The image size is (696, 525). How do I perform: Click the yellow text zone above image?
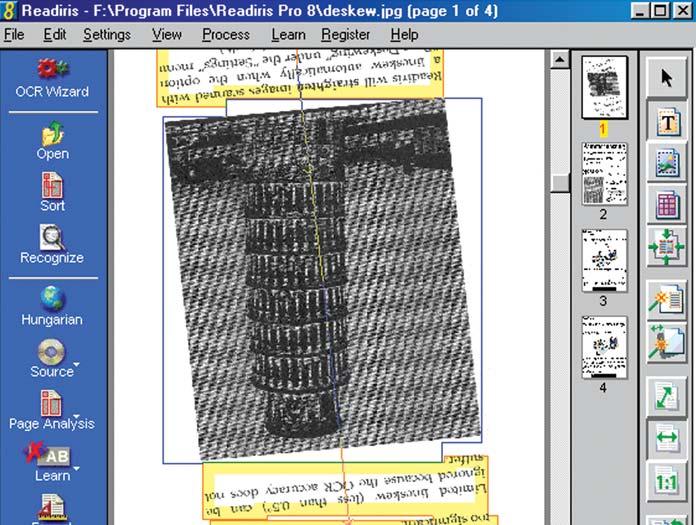click(x=300, y=78)
